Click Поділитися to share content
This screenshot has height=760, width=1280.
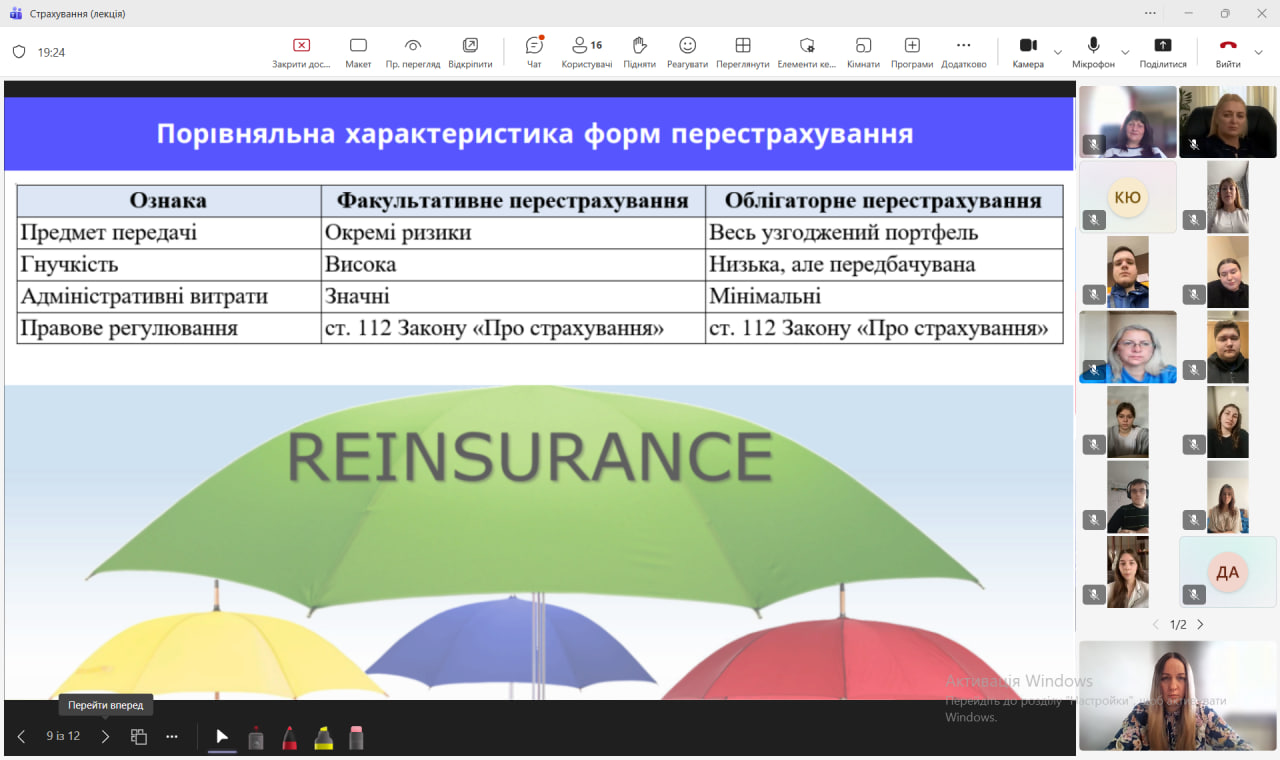click(1162, 52)
